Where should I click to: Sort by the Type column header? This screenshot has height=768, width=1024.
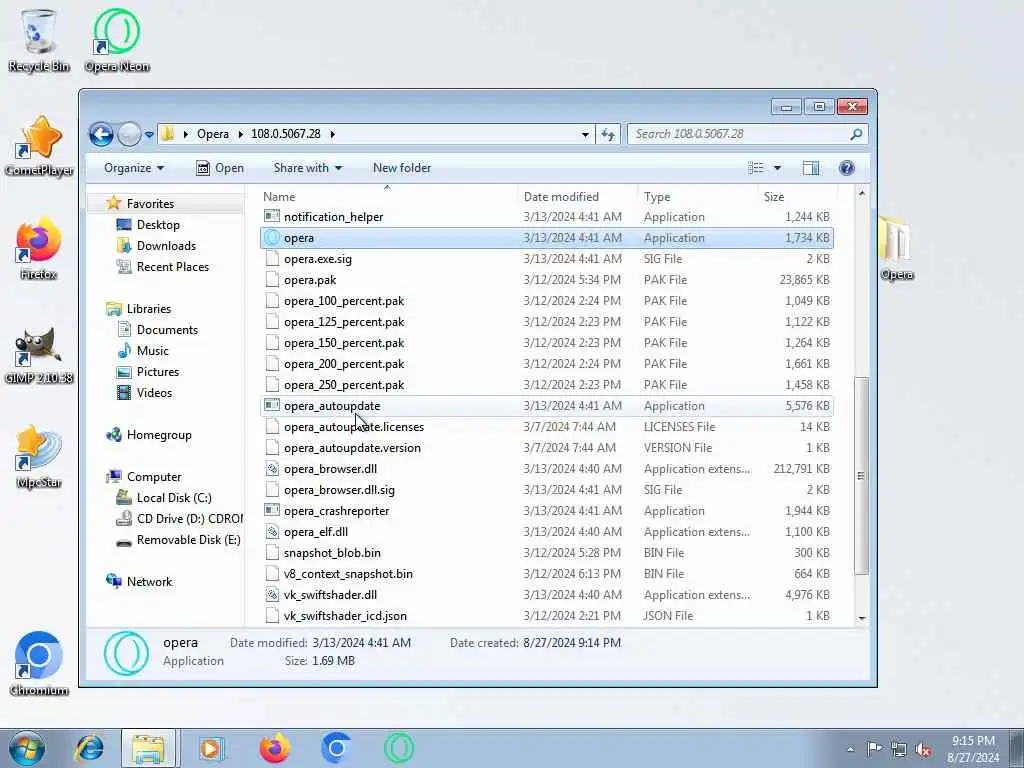coord(698,197)
